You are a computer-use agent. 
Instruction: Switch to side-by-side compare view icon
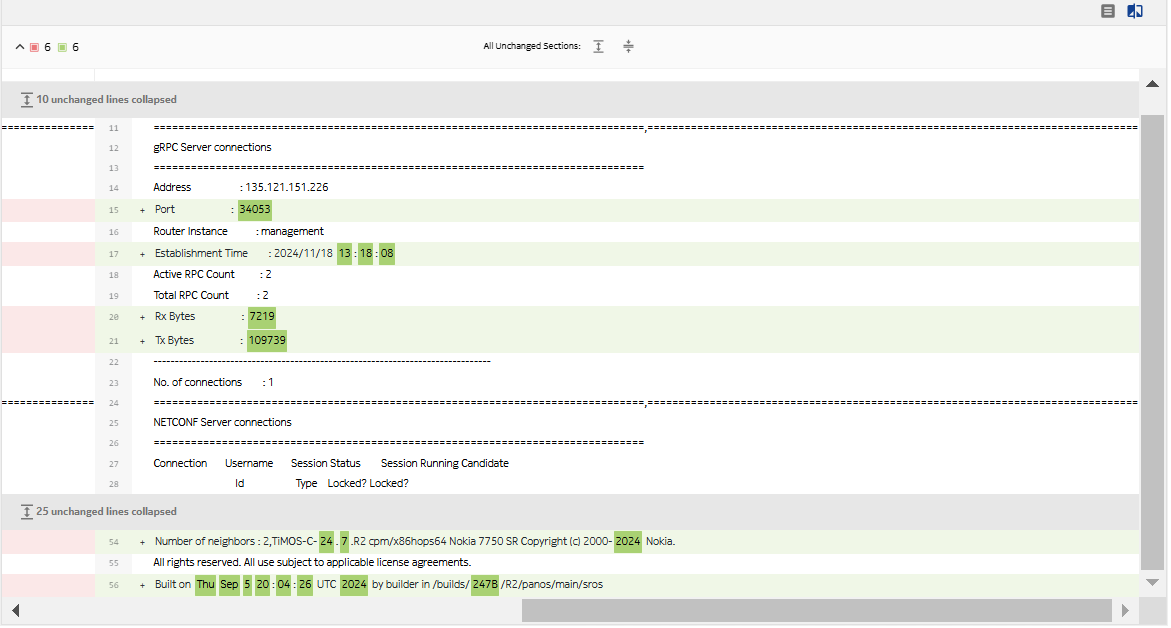tap(1135, 11)
